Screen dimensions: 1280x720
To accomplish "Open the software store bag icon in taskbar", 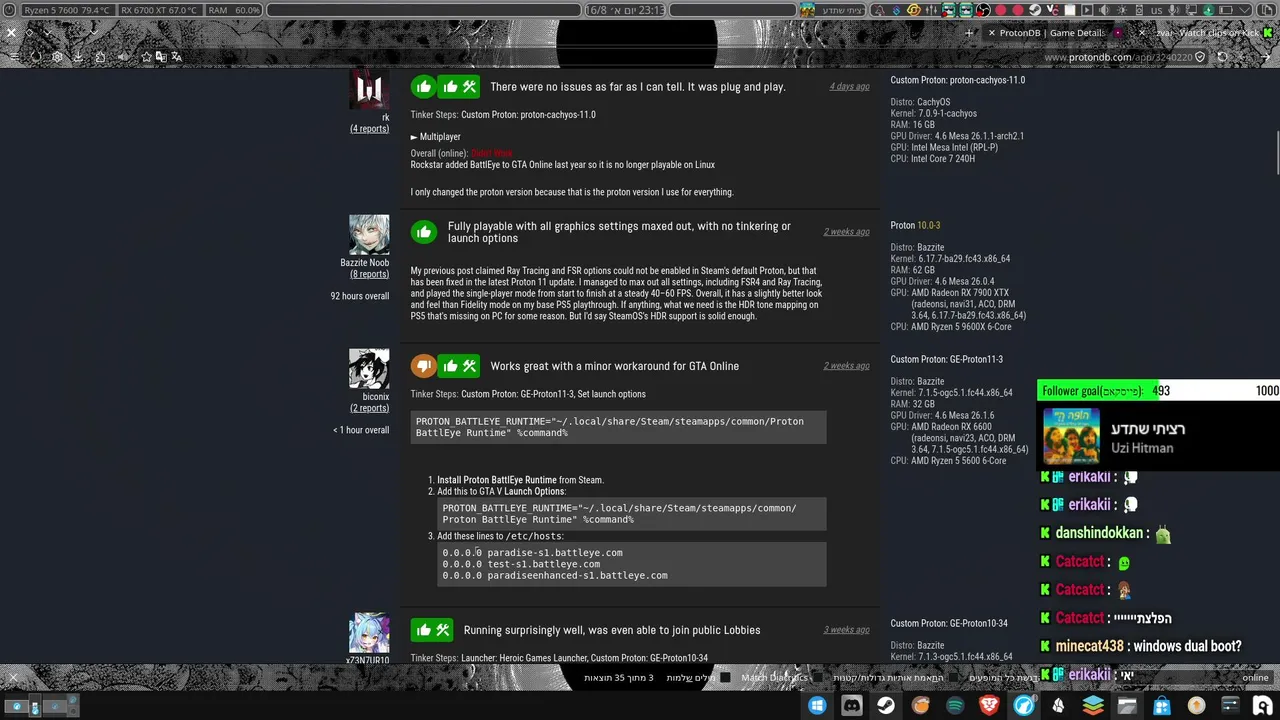I will click(x=1162, y=705).
